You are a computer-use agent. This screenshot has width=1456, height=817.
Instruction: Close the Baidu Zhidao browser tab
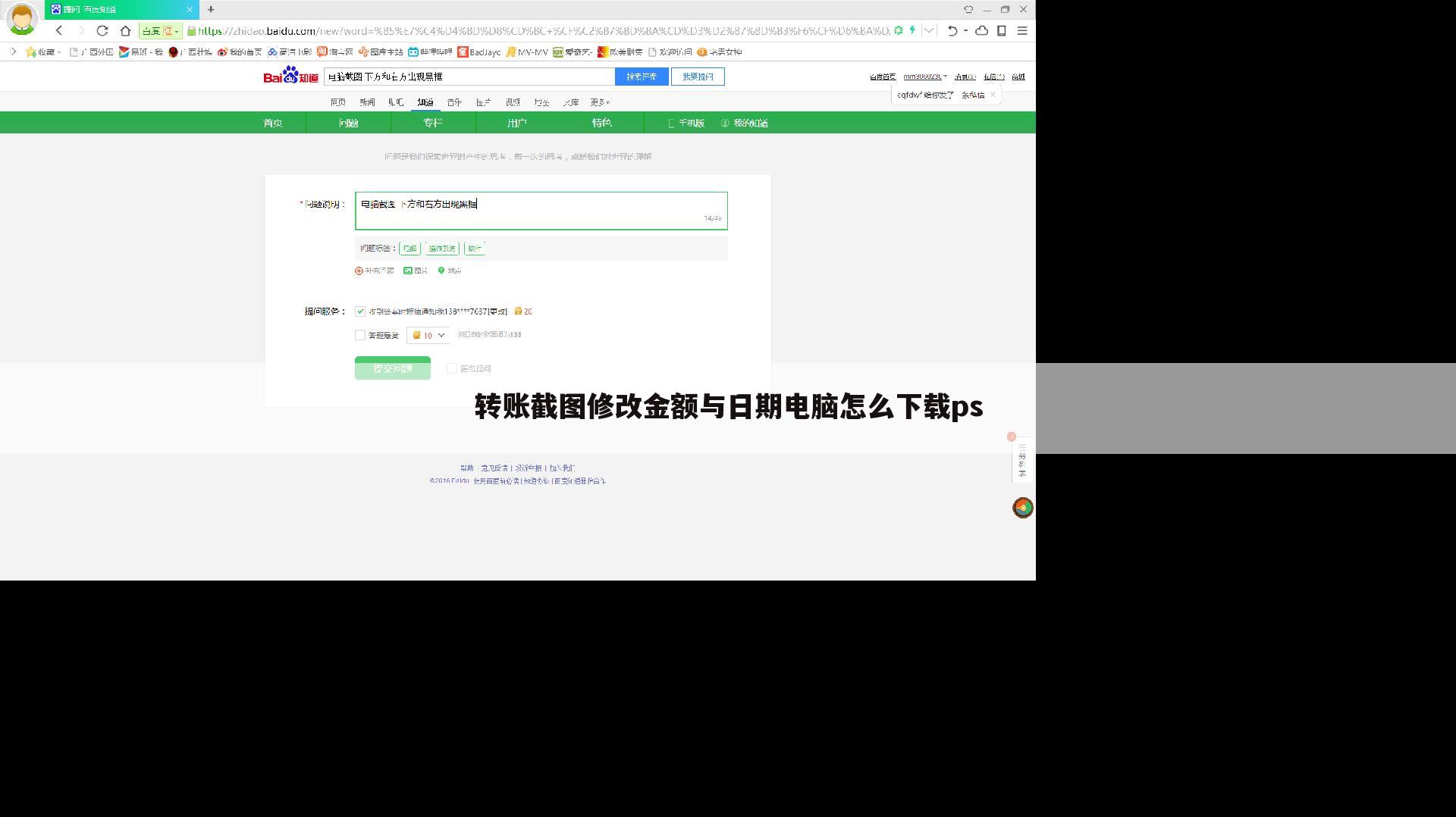click(190, 9)
